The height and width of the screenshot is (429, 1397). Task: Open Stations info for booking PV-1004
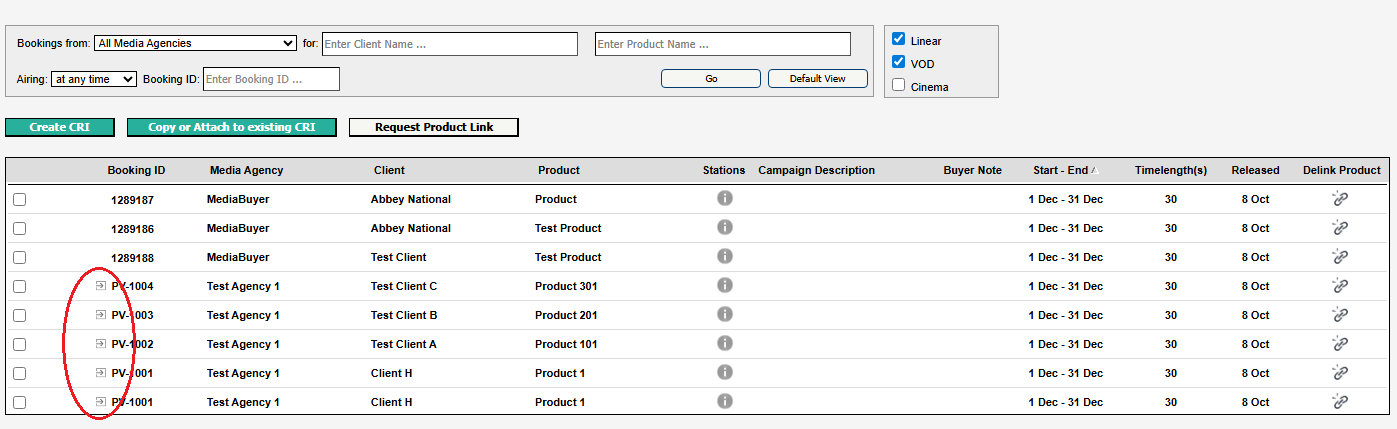pyautogui.click(x=725, y=285)
